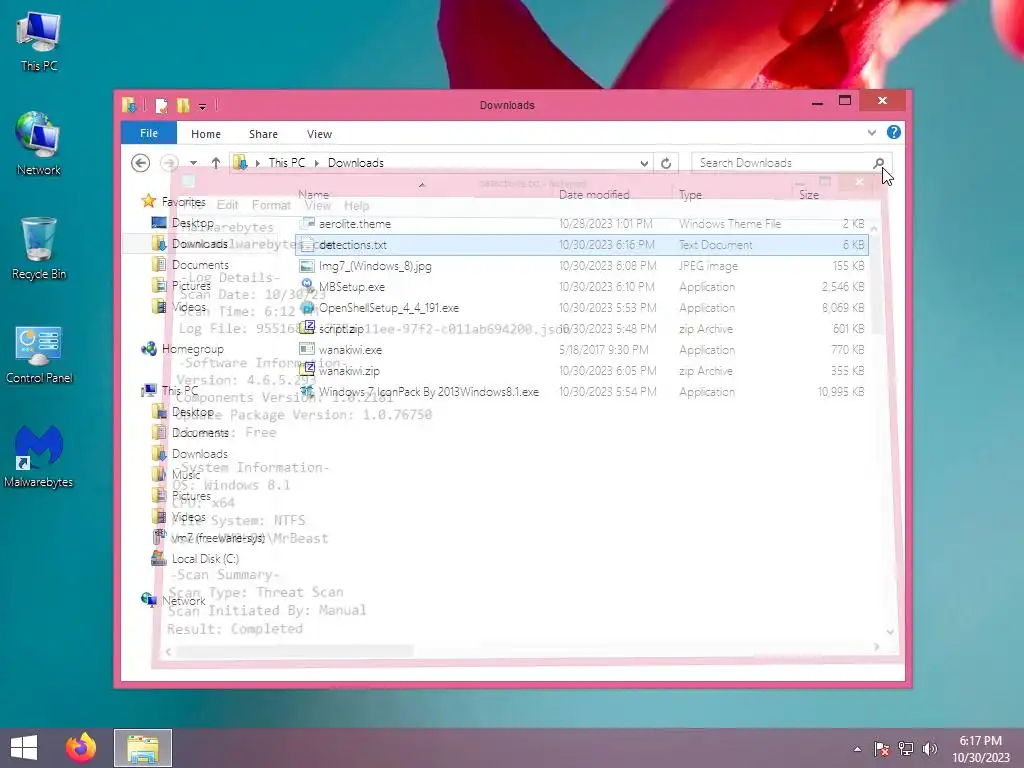Show hidden tray icons arrow

coord(857,749)
